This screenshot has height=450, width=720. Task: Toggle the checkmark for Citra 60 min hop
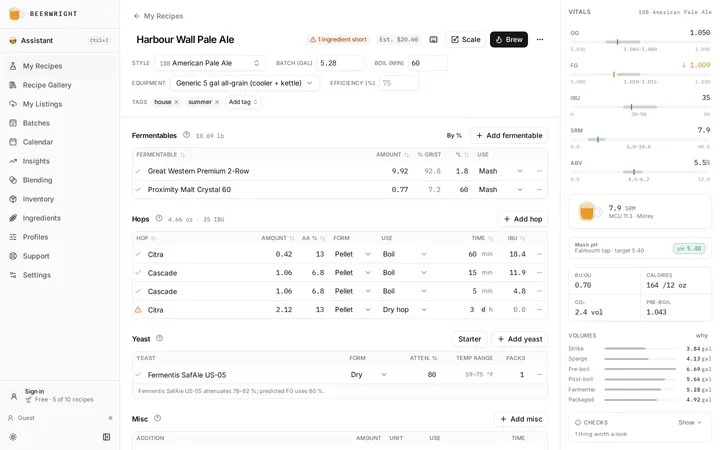point(138,254)
